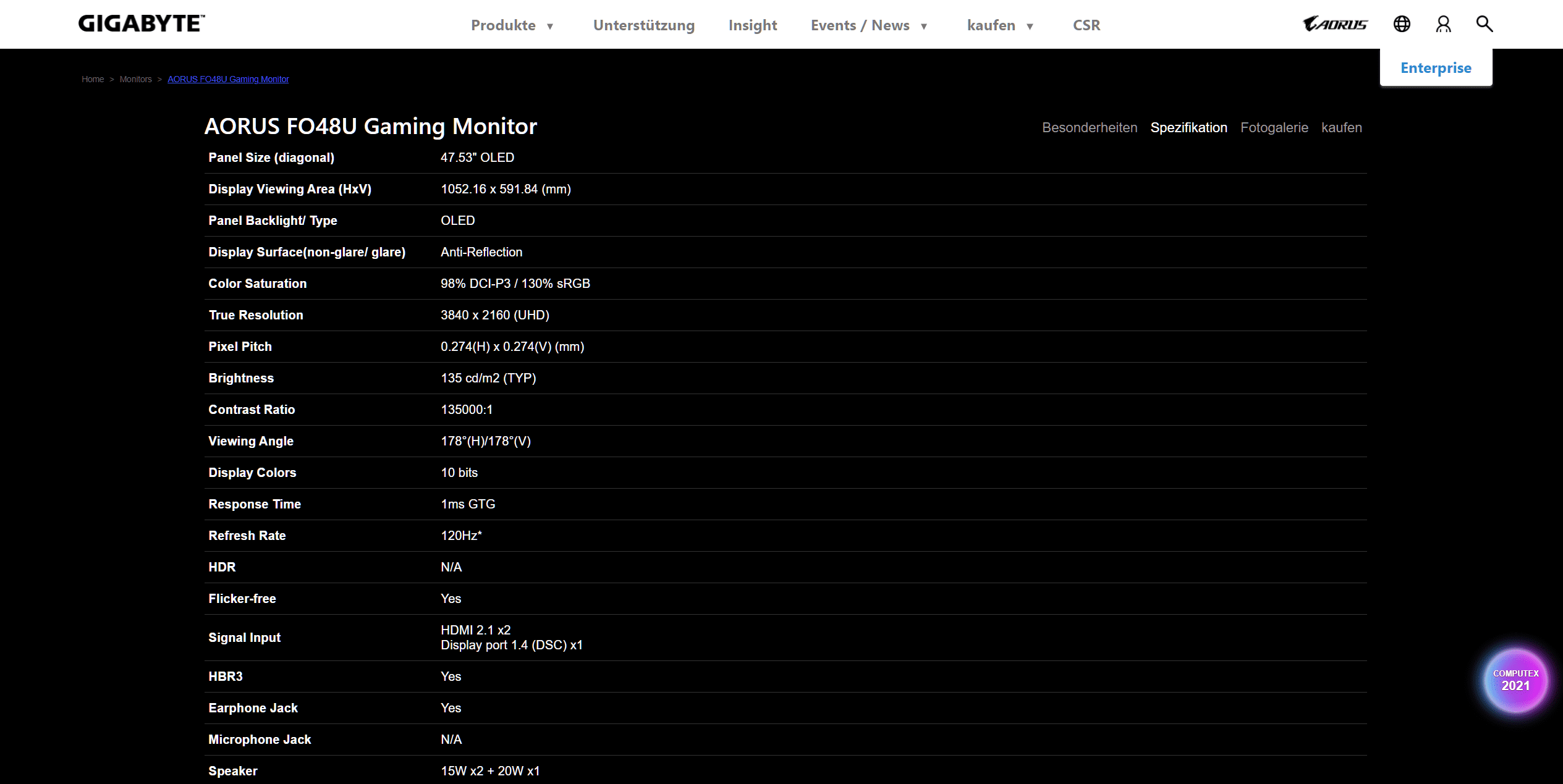This screenshot has height=784, width=1563.
Task: Select the Microphone Jack label
Action: 260,740
